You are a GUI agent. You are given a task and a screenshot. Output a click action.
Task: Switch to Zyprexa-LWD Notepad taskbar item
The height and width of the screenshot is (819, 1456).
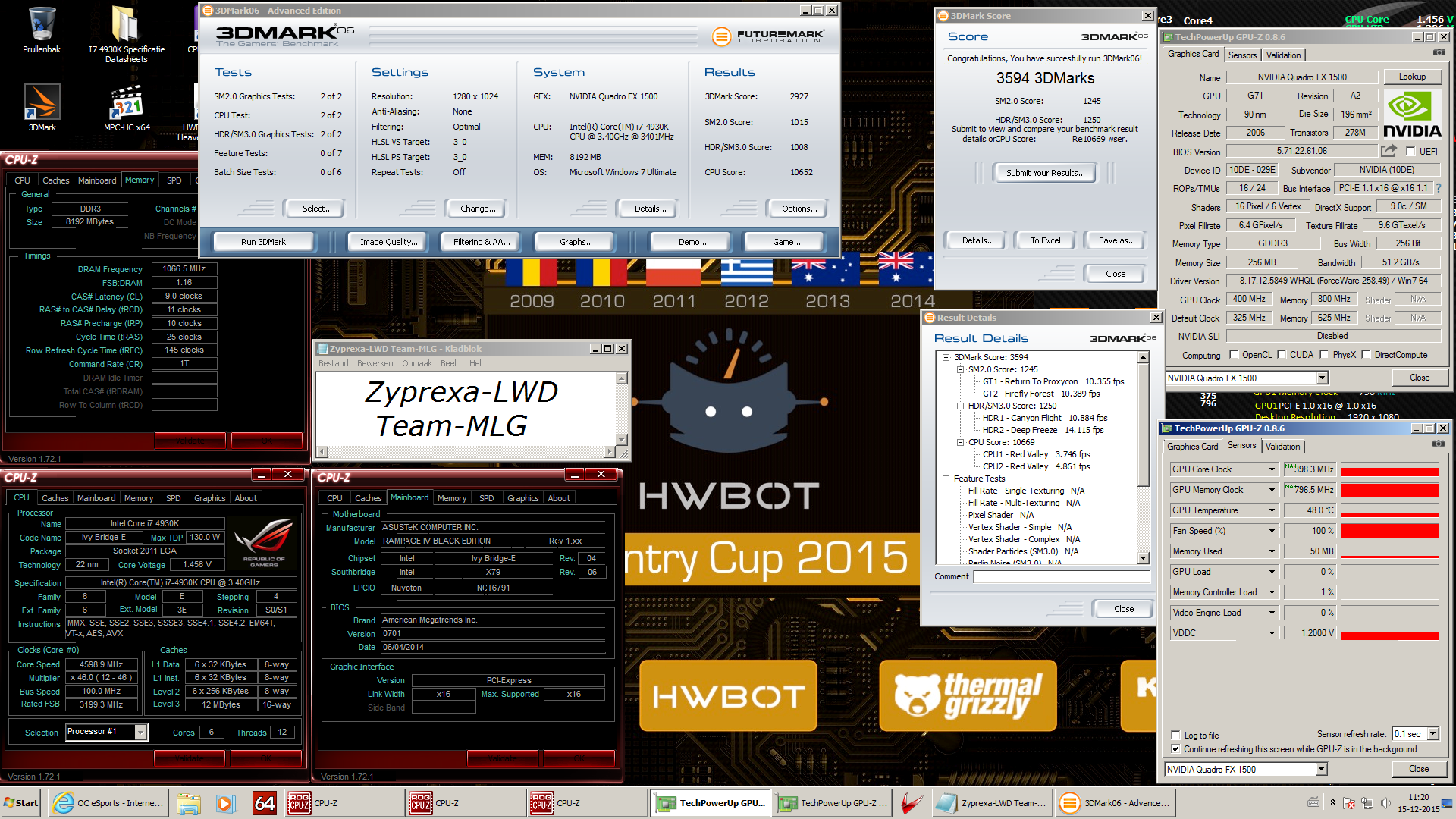coord(991,803)
